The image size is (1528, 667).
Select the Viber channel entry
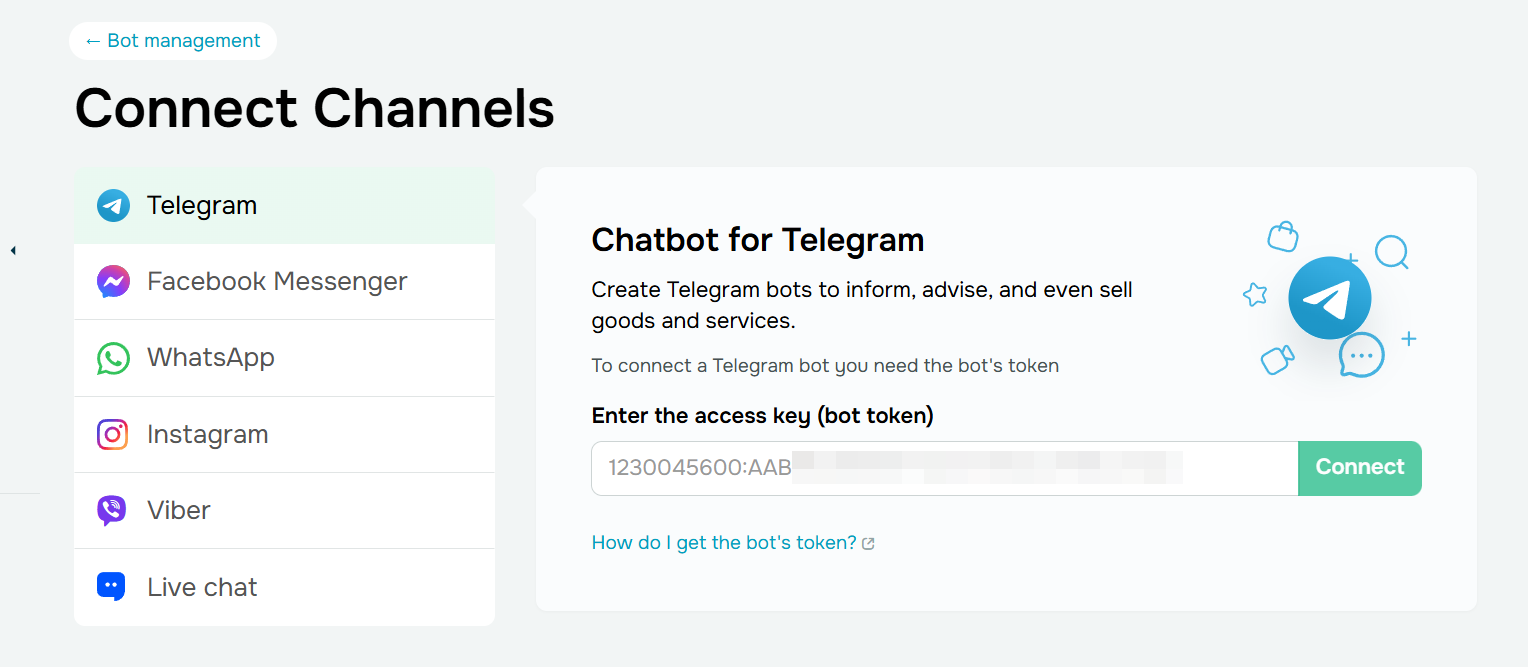pos(179,510)
